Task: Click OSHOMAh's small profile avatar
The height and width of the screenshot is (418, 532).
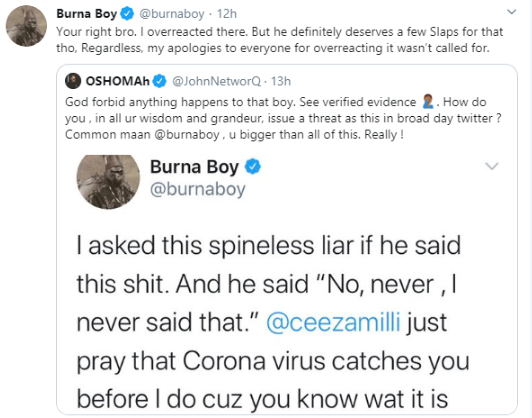Action: coord(73,81)
